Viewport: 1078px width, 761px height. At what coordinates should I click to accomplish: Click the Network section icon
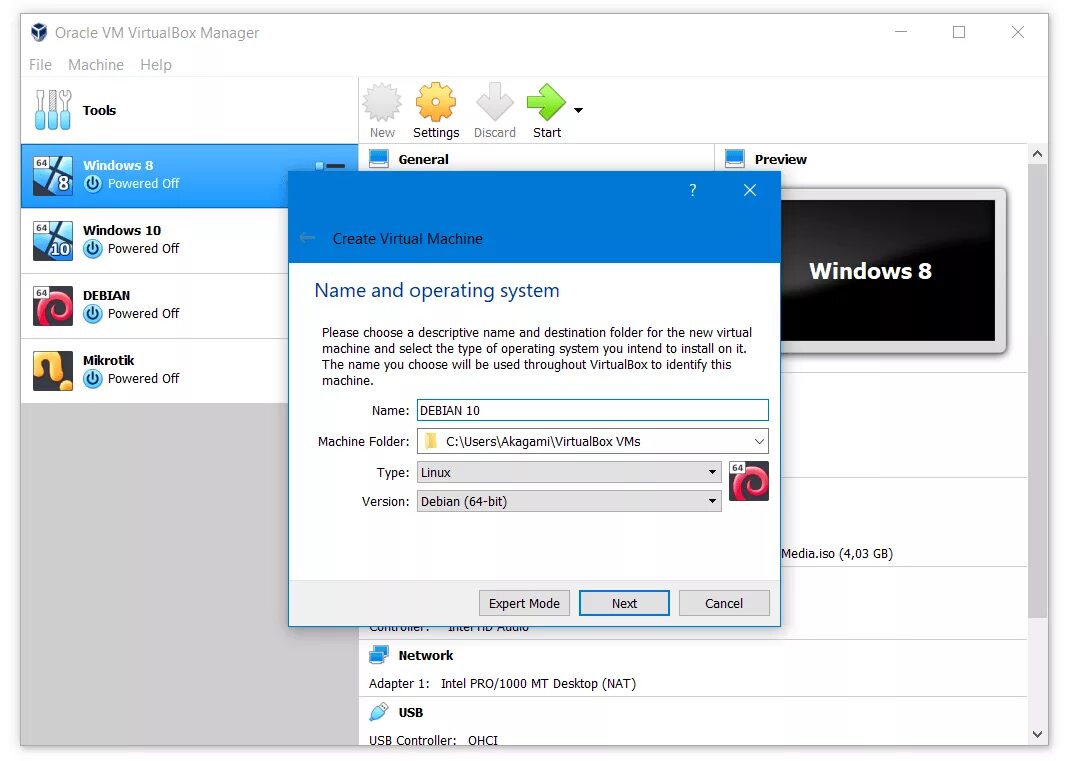[x=379, y=655]
